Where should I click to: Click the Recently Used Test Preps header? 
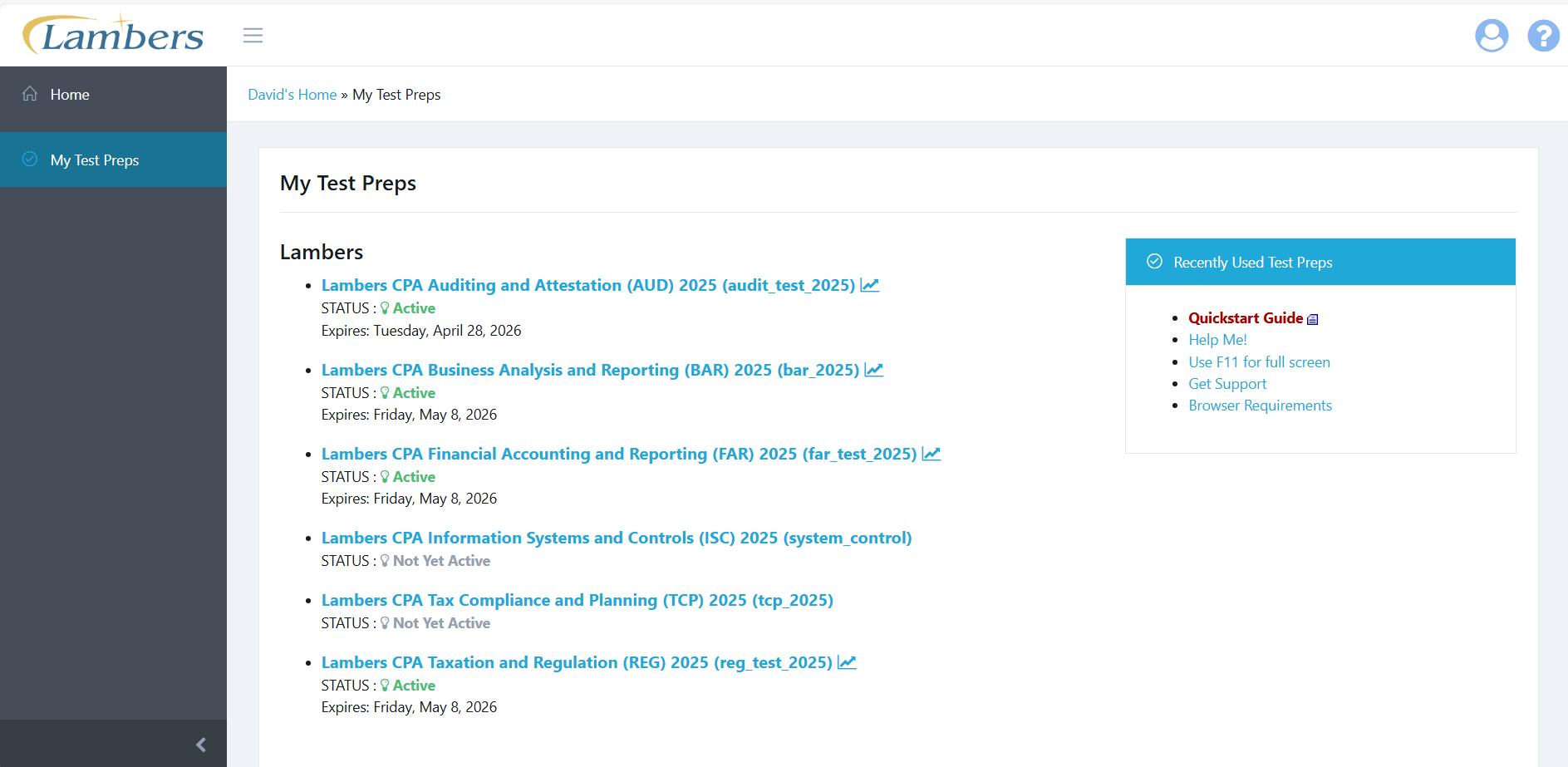(1320, 262)
